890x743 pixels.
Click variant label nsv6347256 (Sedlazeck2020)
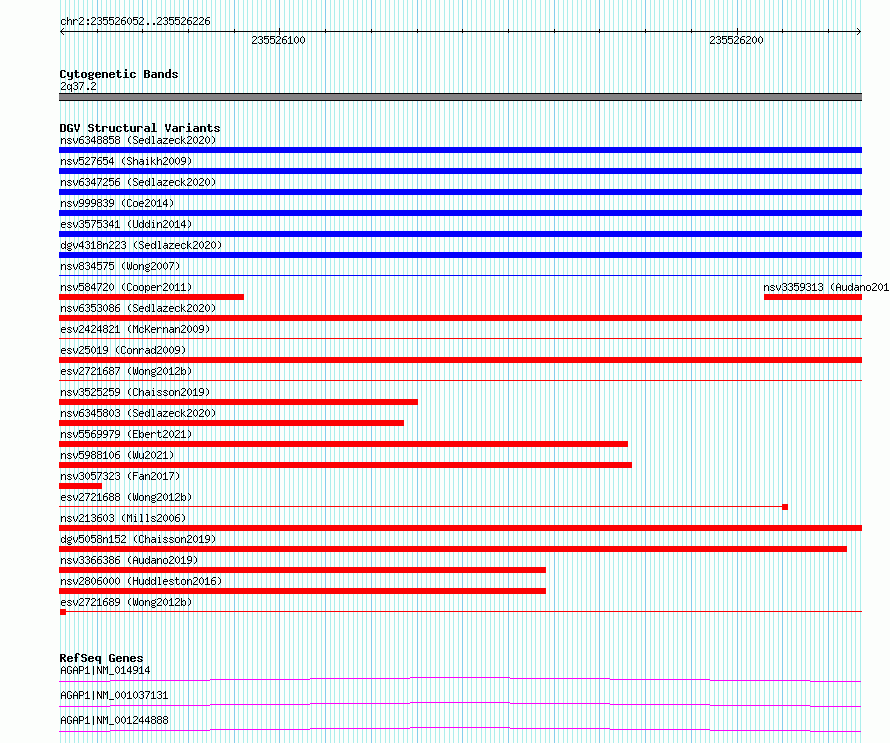pos(138,182)
